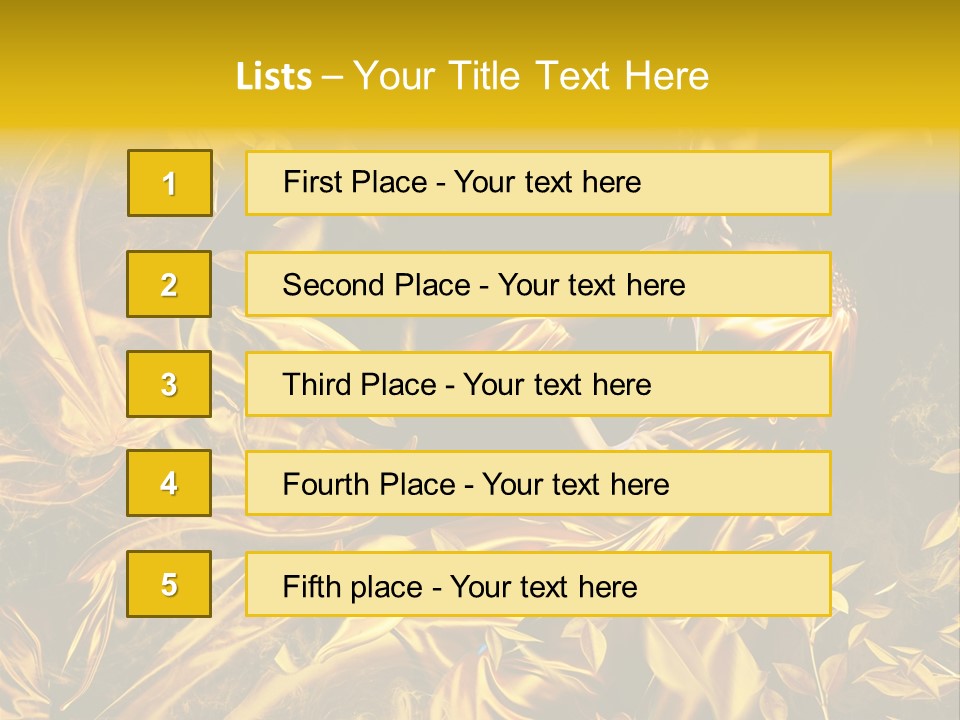
Task: Pick the number 4 square box
Action: [169, 483]
